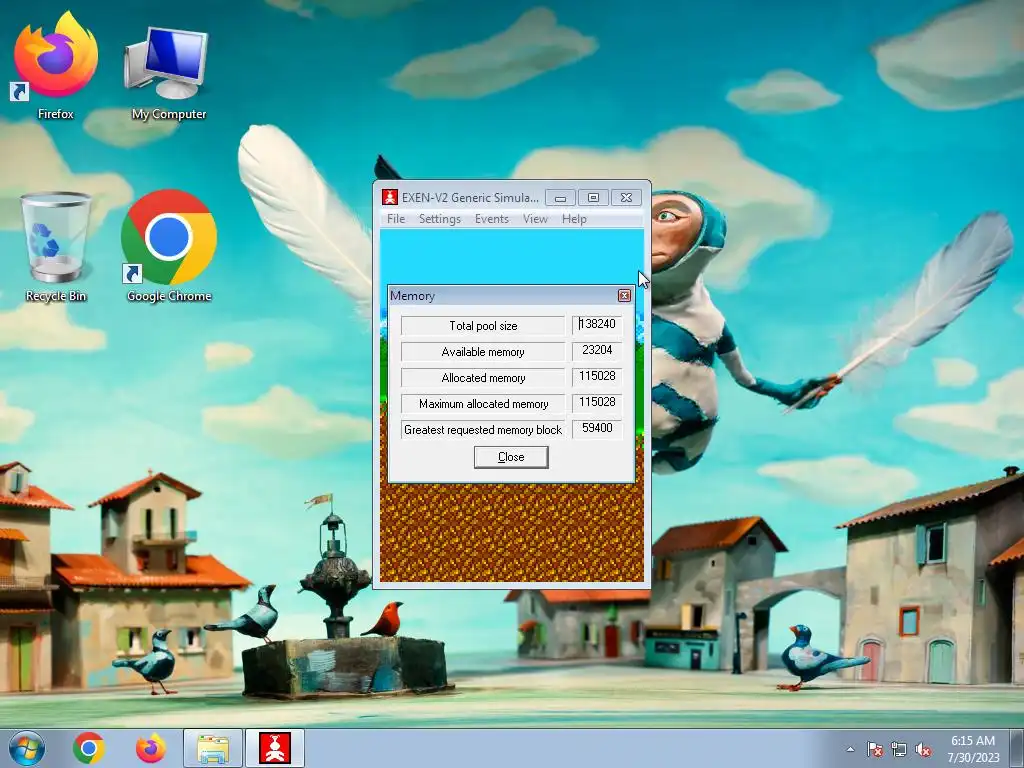
Task: Click the Total pool size value field
Action: tap(597, 325)
